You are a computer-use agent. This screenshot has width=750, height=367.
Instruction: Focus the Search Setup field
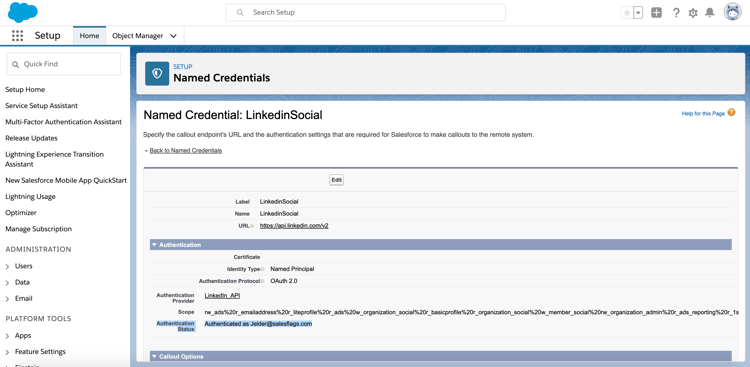365,12
